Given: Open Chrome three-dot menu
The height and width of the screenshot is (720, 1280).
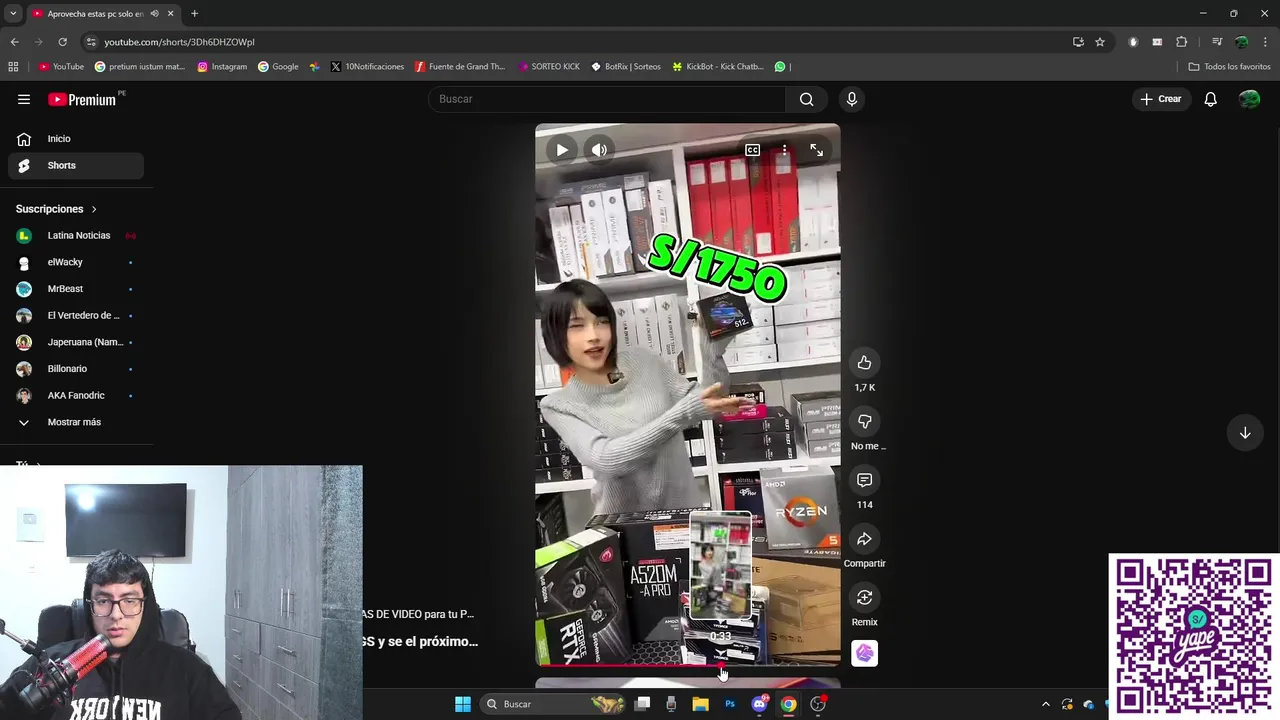Looking at the screenshot, I should [1265, 42].
